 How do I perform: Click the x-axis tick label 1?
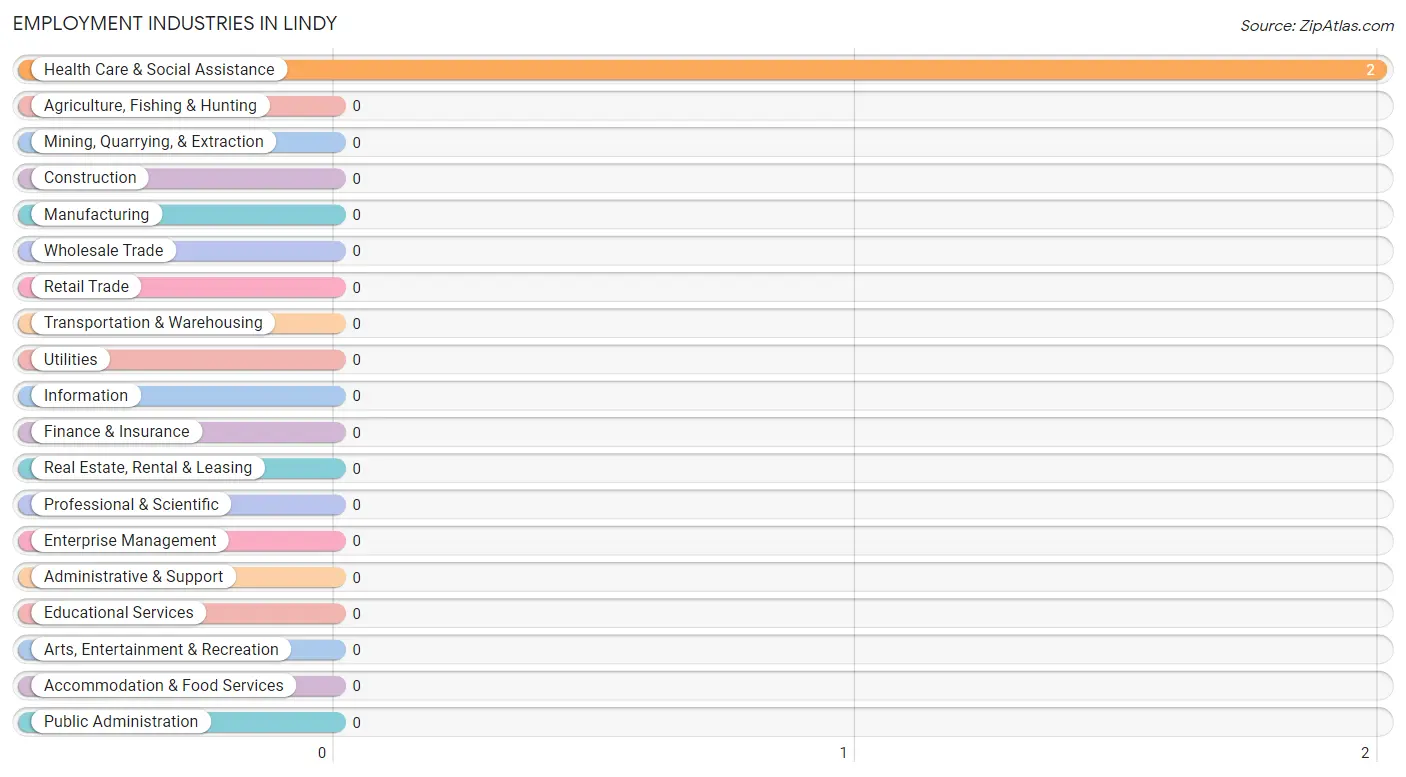click(x=843, y=753)
